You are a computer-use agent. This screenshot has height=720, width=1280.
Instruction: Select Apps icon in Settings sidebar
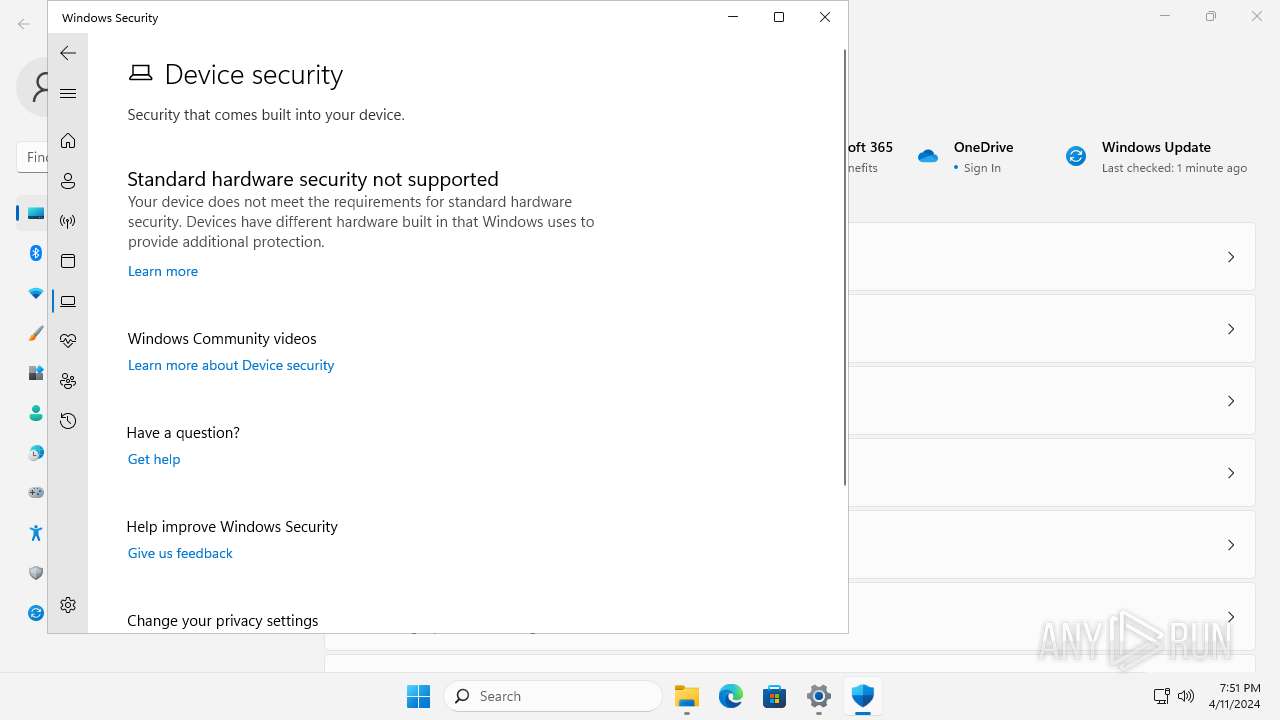(36, 373)
